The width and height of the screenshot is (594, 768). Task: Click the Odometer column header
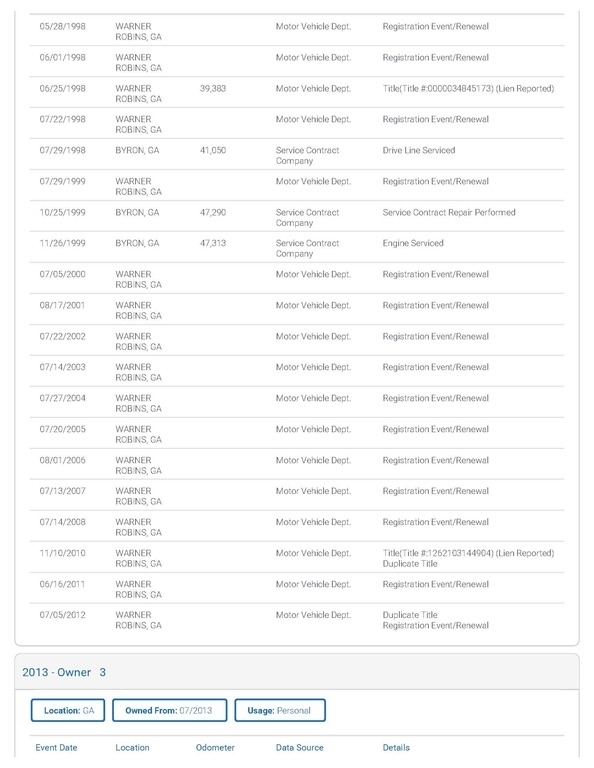click(x=215, y=747)
